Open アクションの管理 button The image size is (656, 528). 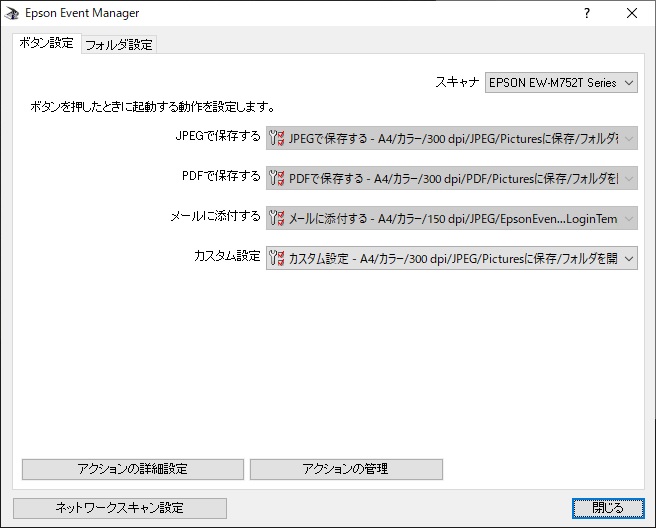[346, 469]
